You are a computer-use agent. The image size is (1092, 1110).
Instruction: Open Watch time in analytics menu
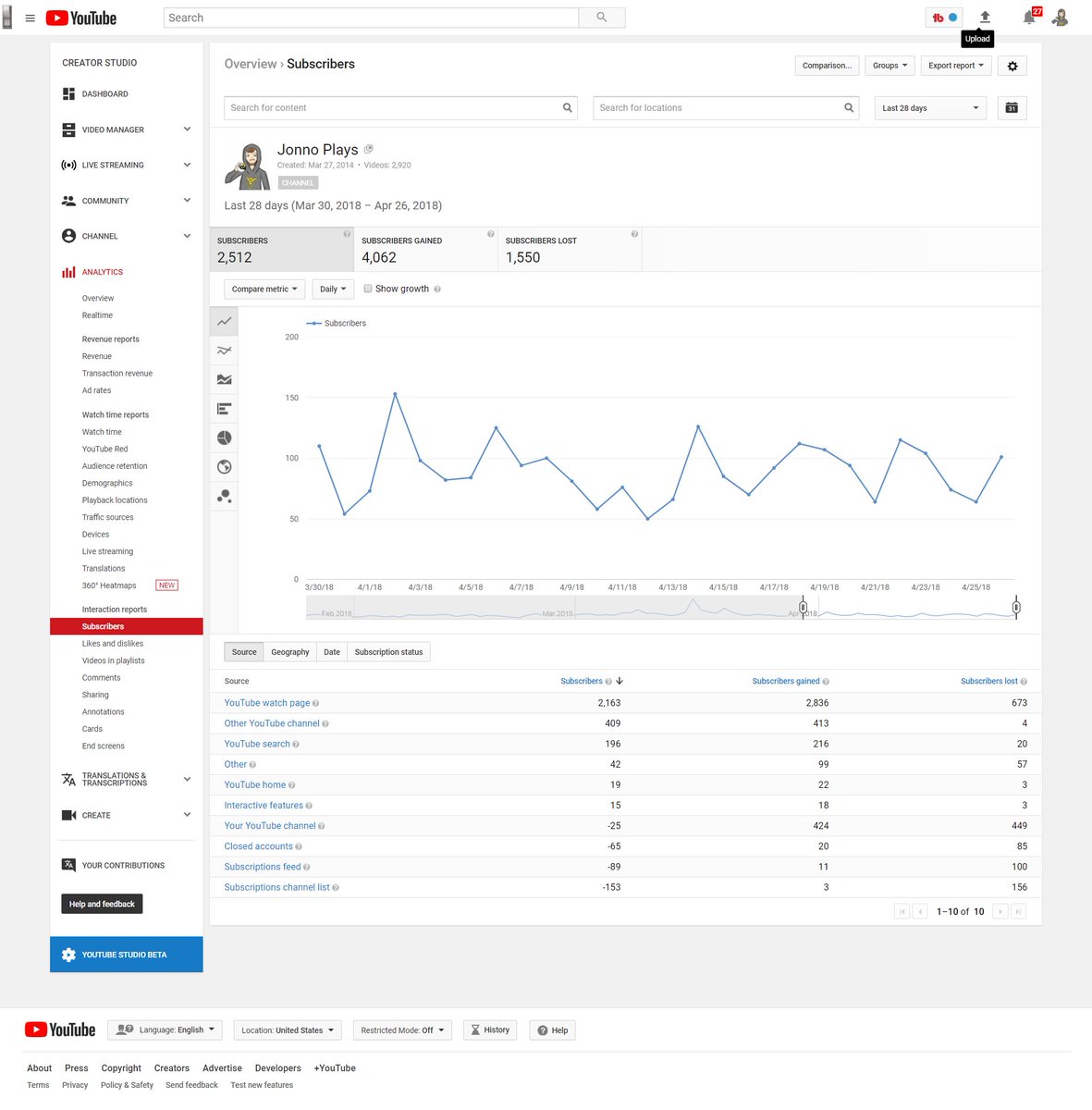pos(102,432)
